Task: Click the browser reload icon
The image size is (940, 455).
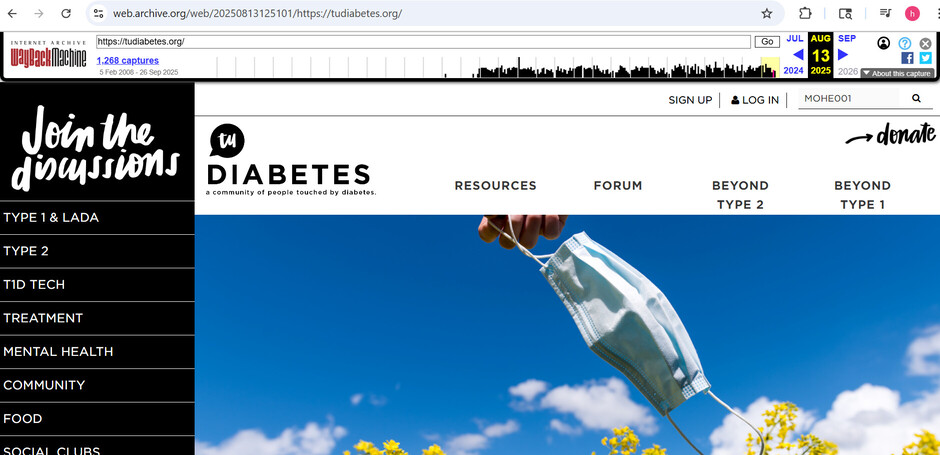Action: [66, 13]
